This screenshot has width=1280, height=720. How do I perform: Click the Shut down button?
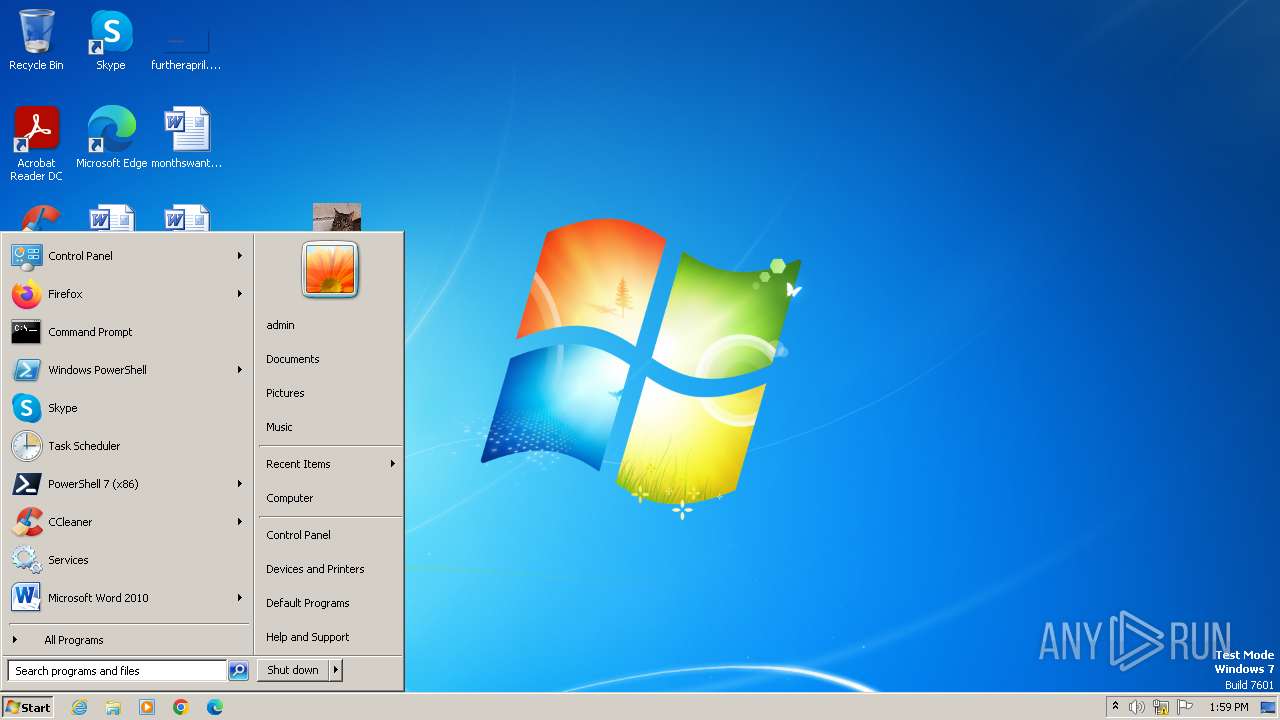click(x=293, y=670)
